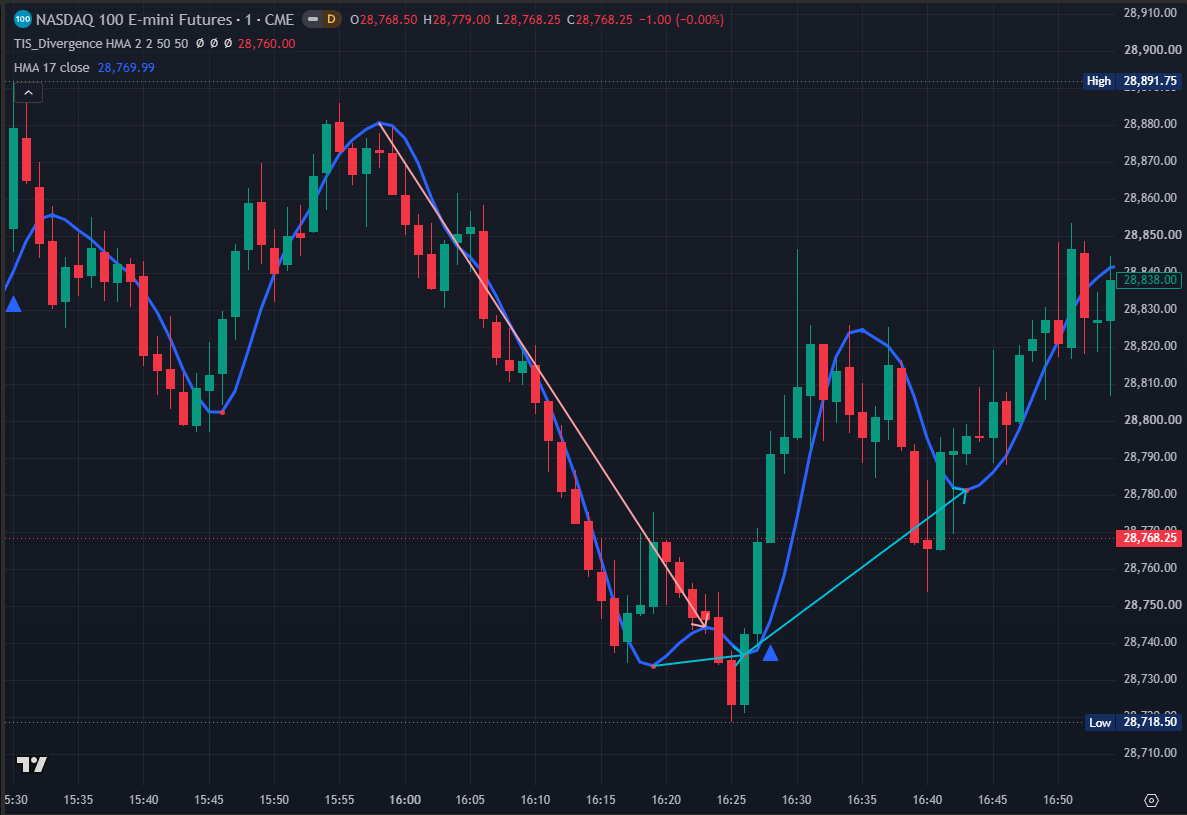The image size is (1187, 815).
Task: Click the NASDAQ 100 symbol logo icon
Action: click(23, 20)
